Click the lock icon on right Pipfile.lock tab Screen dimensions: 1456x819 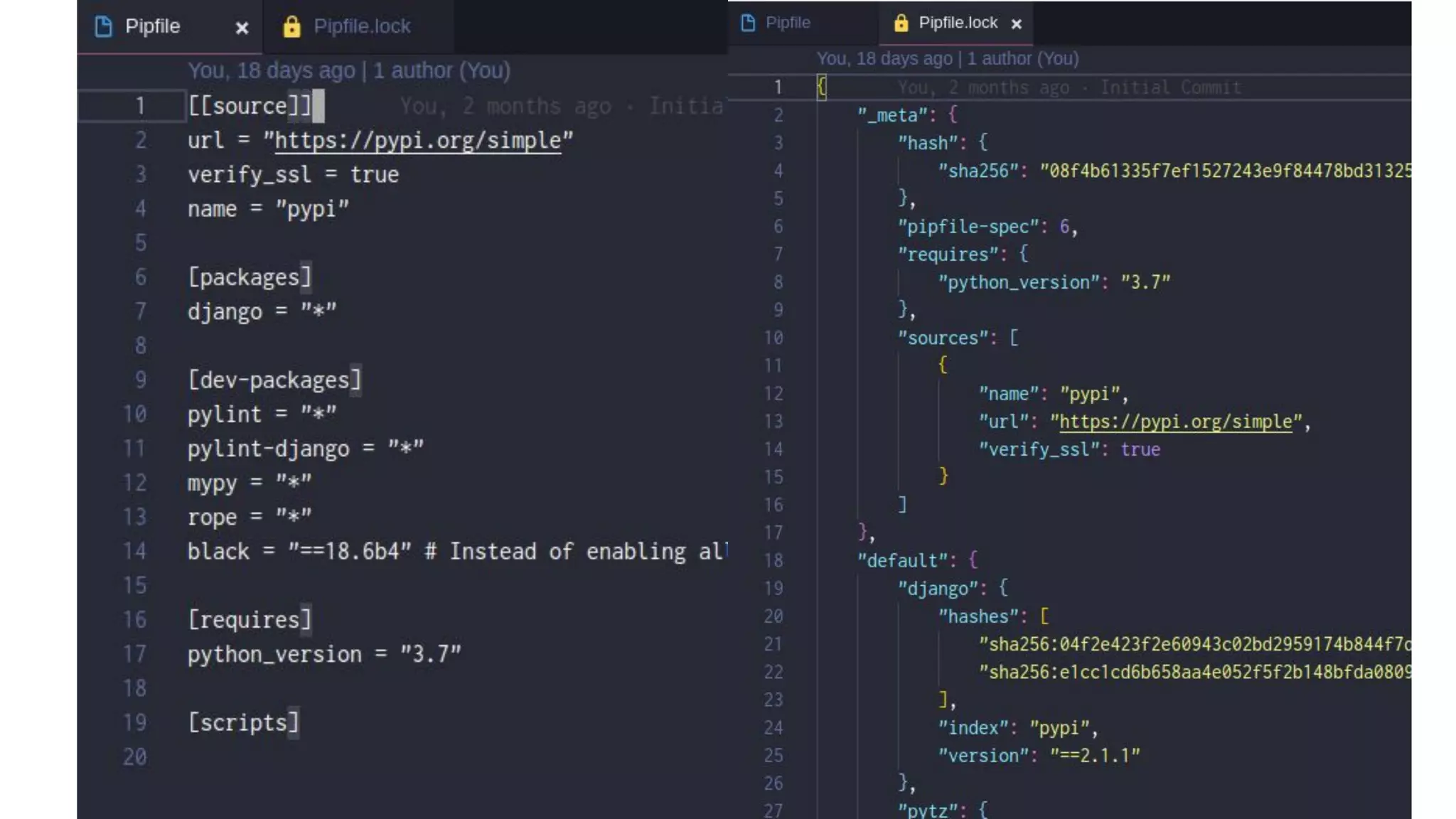tap(901, 23)
